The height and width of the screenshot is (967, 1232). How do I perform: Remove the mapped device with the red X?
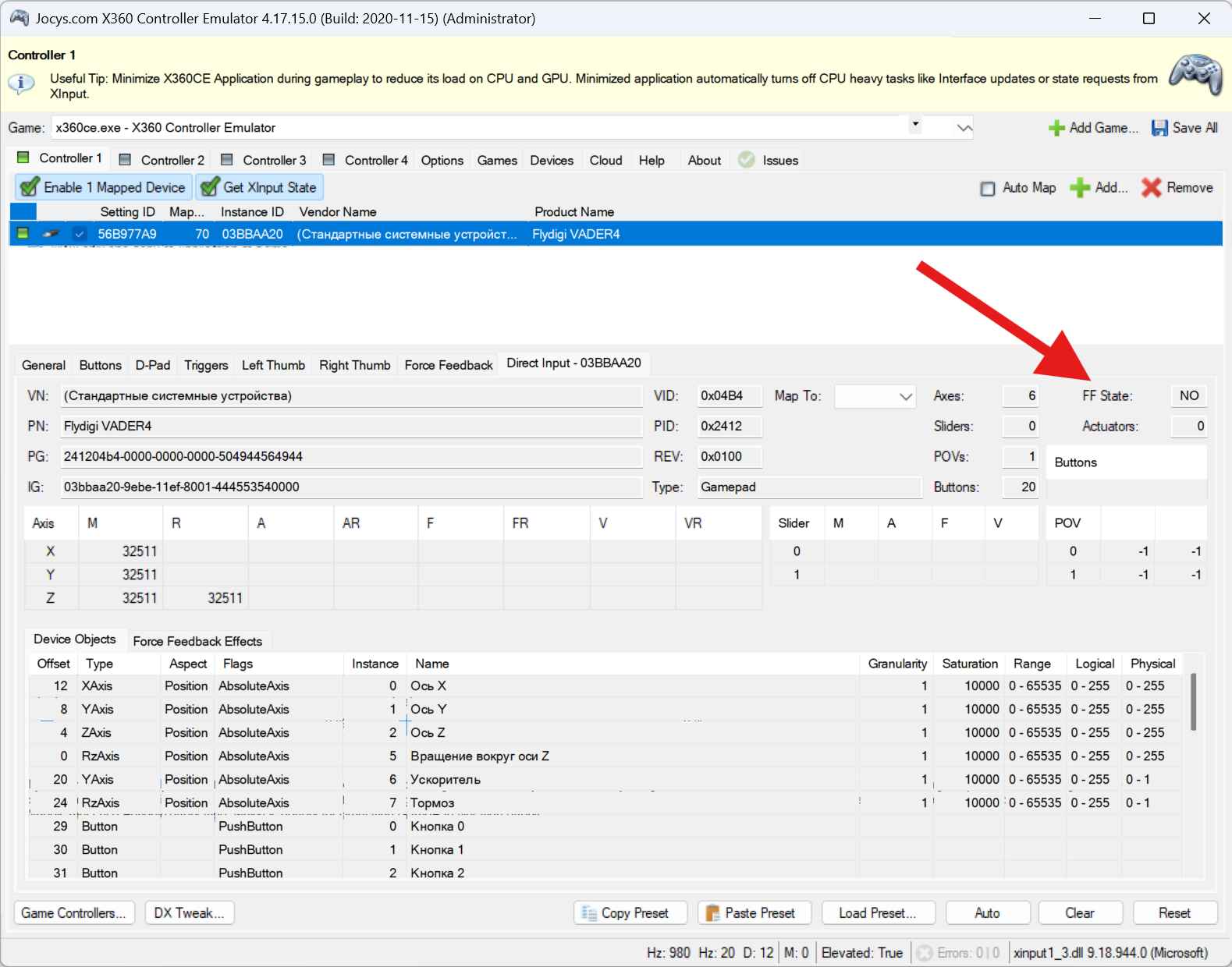[x=1177, y=188]
